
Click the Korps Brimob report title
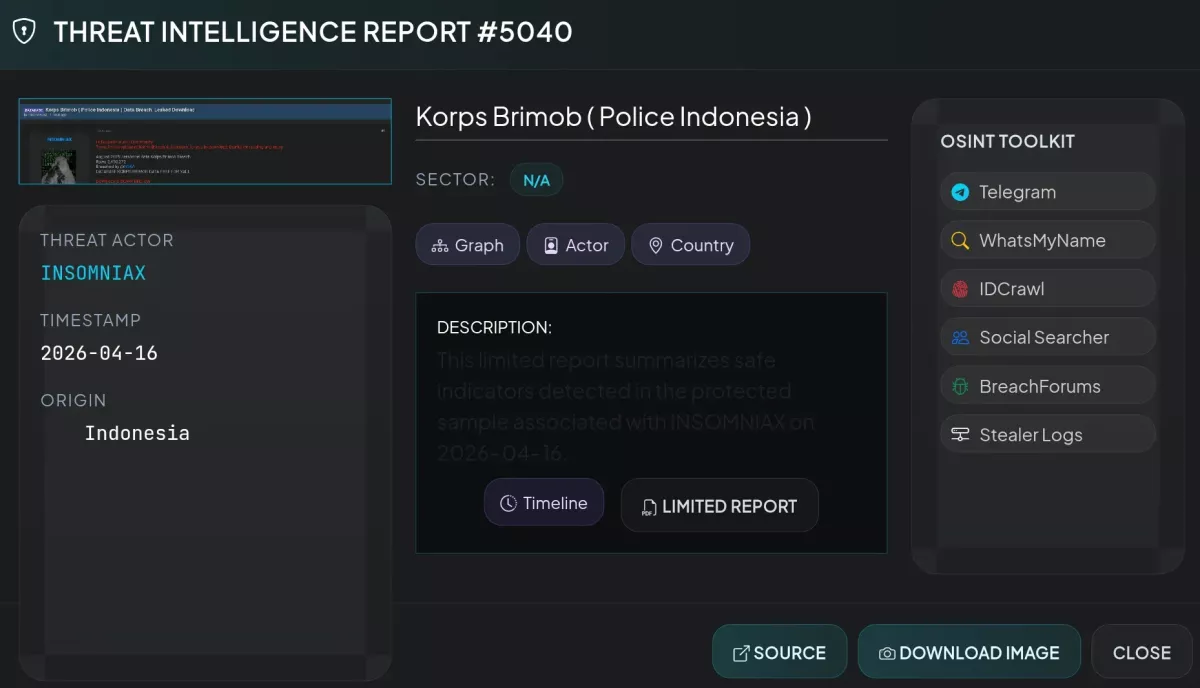[x=613, y=116]
